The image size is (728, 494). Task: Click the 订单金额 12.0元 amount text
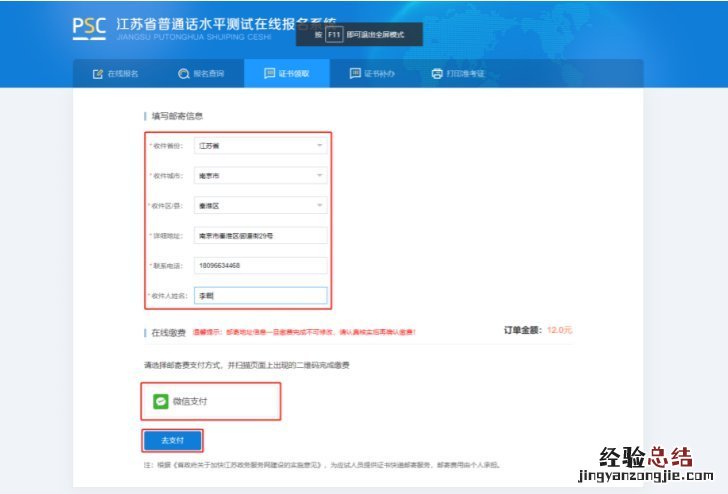pyautogui.click(x=538, y=330)
